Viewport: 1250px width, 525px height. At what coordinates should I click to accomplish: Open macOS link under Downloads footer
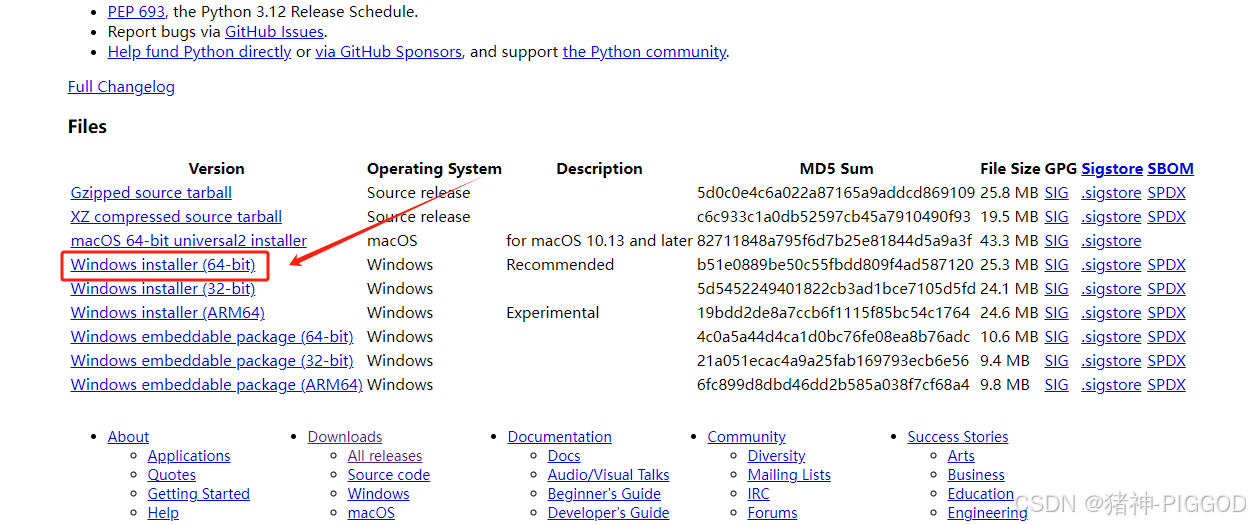coord(371,513)
